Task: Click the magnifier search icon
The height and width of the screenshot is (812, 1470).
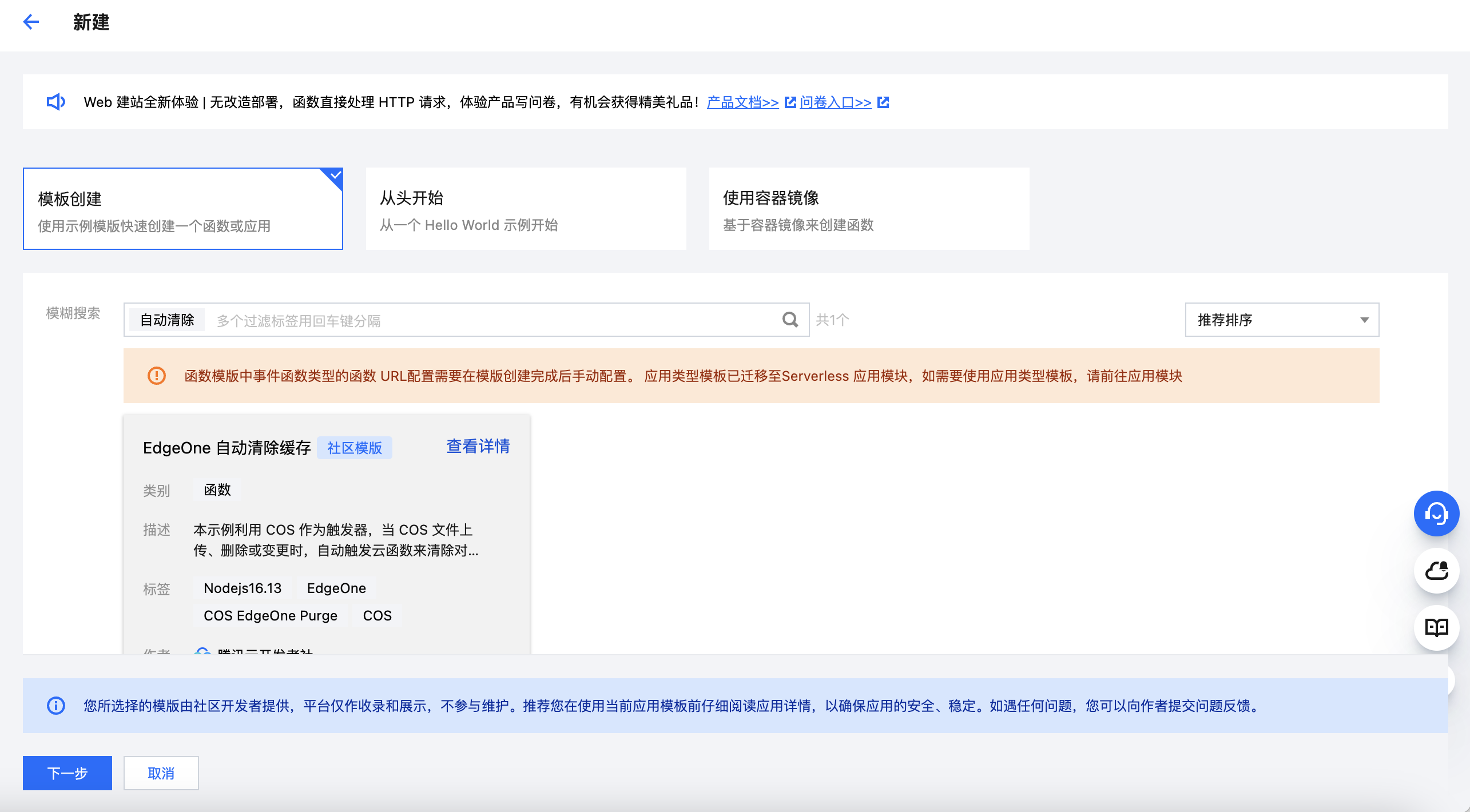Action: pos(790,320)
